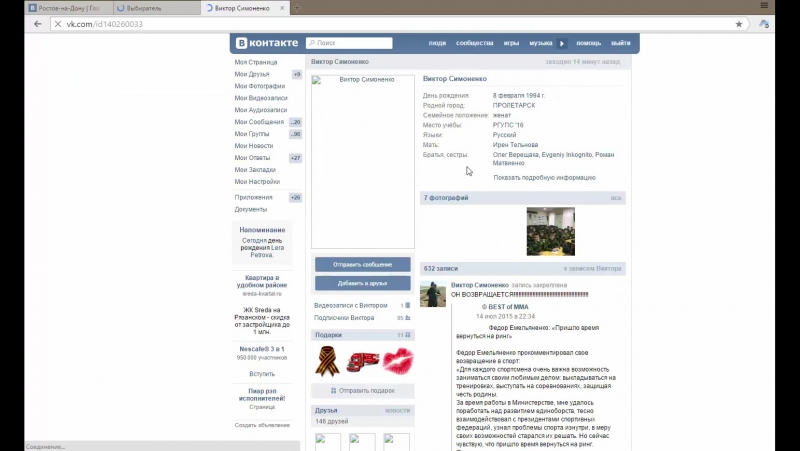
Task: Open Видеозаписи с Виктором
Action: (x=351, y=306)
